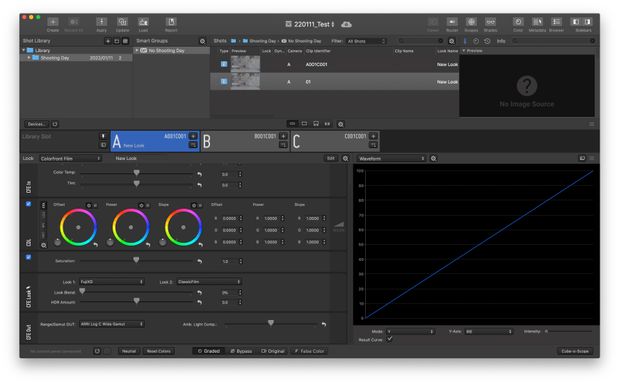This screenshot has width=619, height=384.
Task: Reset the Color Temp slider with its arrow
Action: tap(199, 174)
